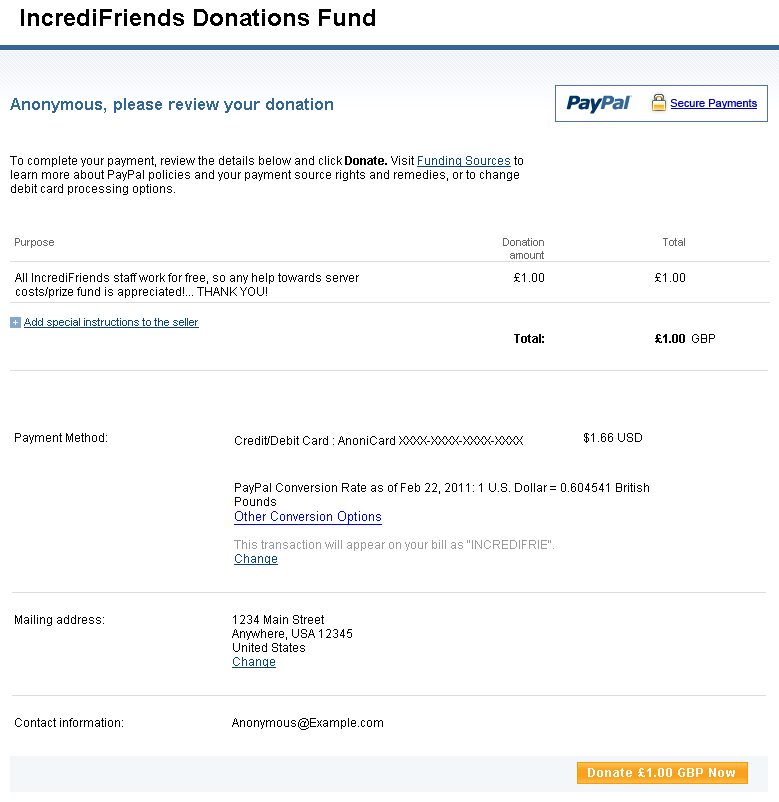Screen dimensions: 779x802
Task: Visit the Funding Sources link
Action: click(x=463, y=161)
